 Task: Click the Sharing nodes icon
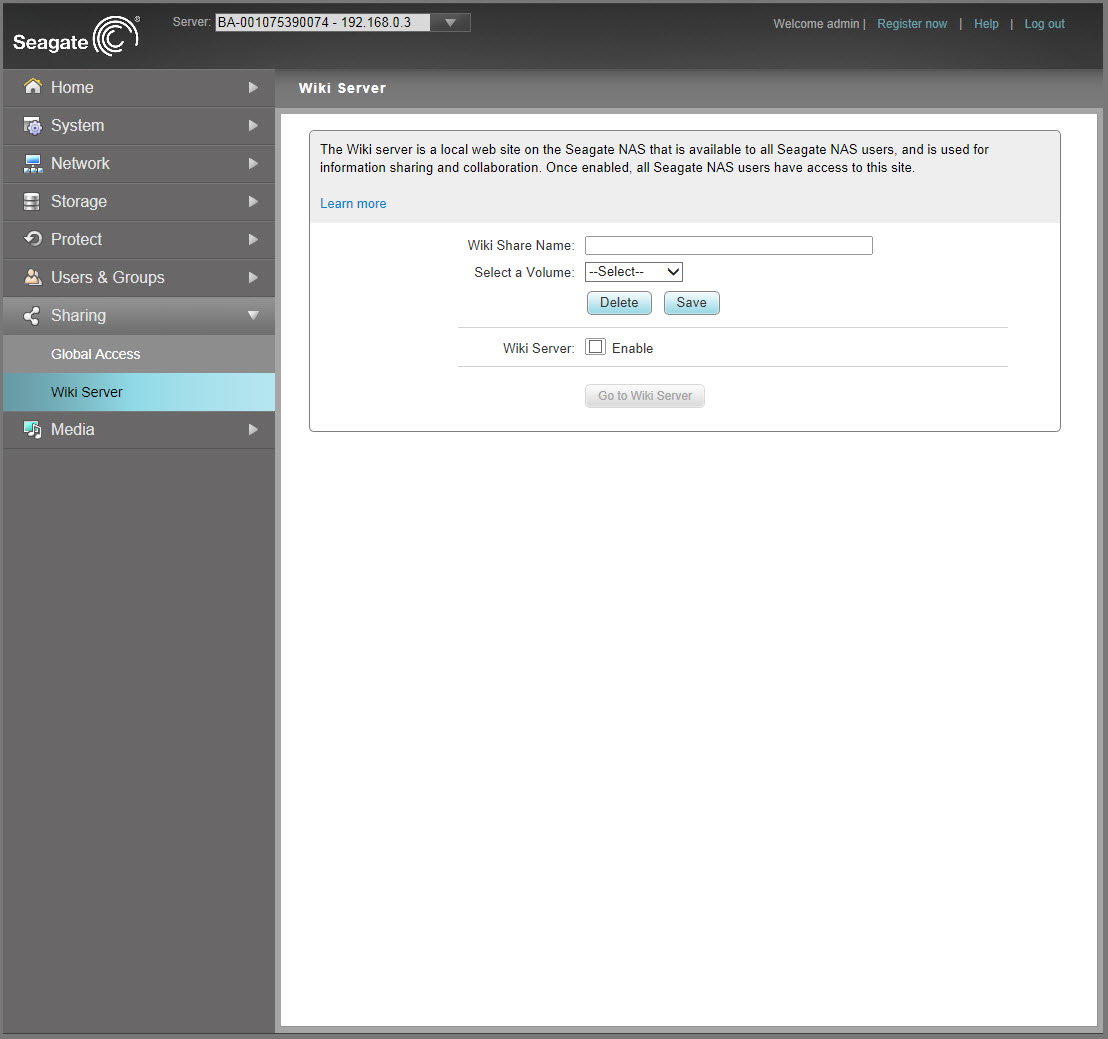(32, 315)
